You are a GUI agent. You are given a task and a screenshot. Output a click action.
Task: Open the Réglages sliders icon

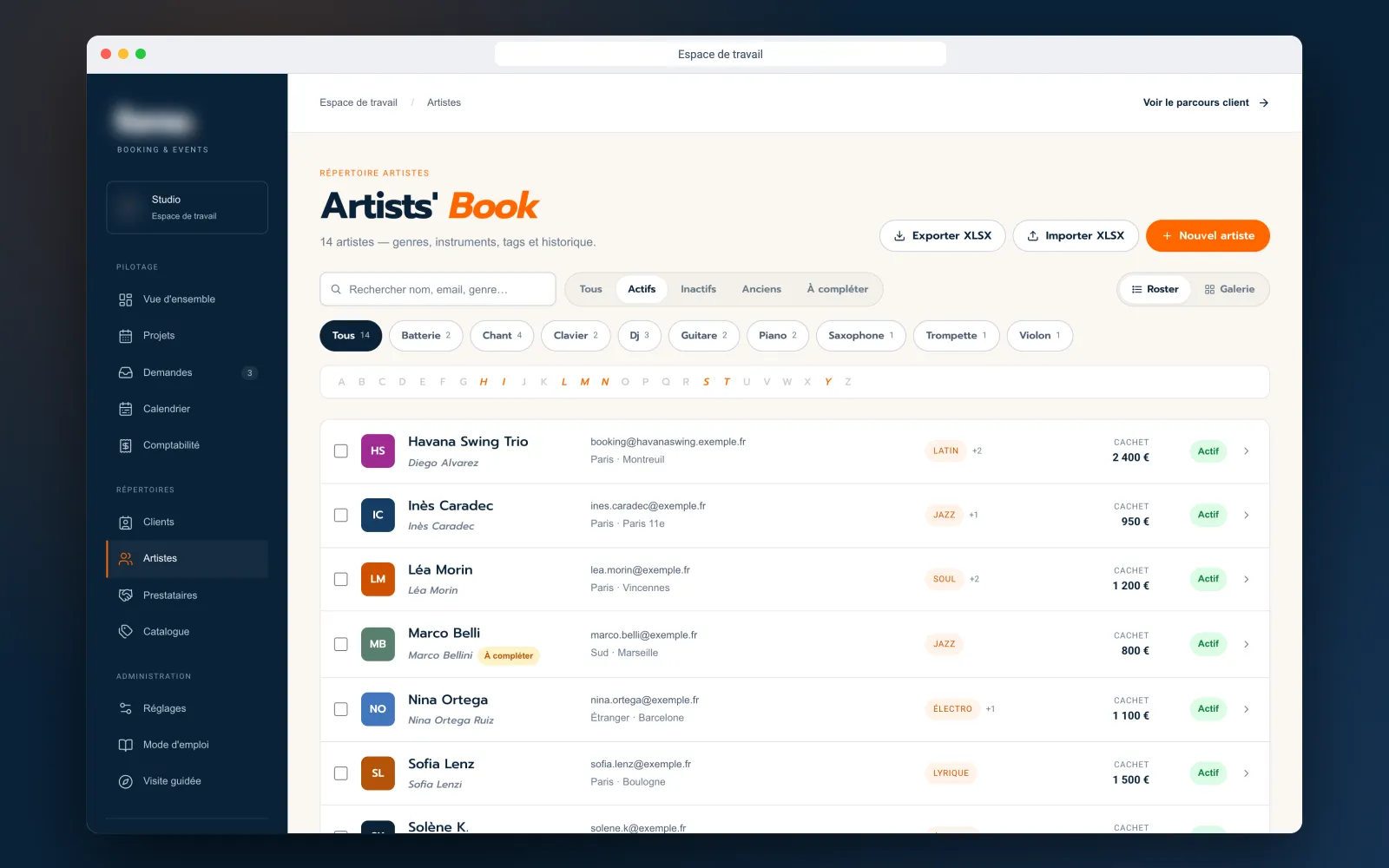[x=126, y=708]
